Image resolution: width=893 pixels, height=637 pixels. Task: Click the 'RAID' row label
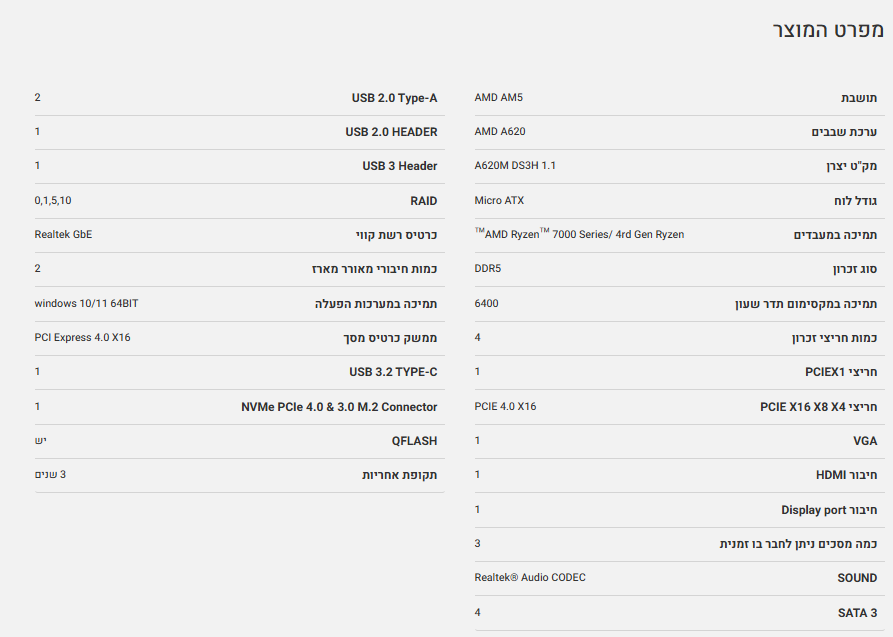pyautogui.click(x=423, y=201)
